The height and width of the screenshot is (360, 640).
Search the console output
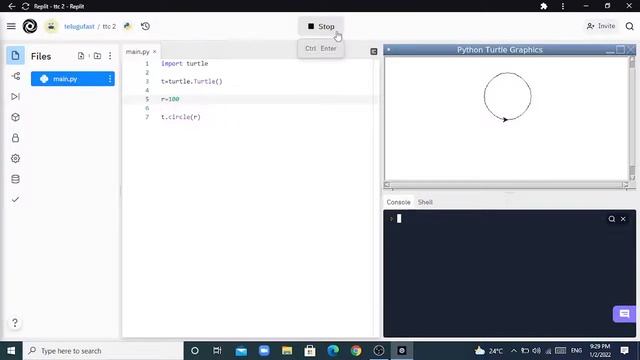coord(611,219)
